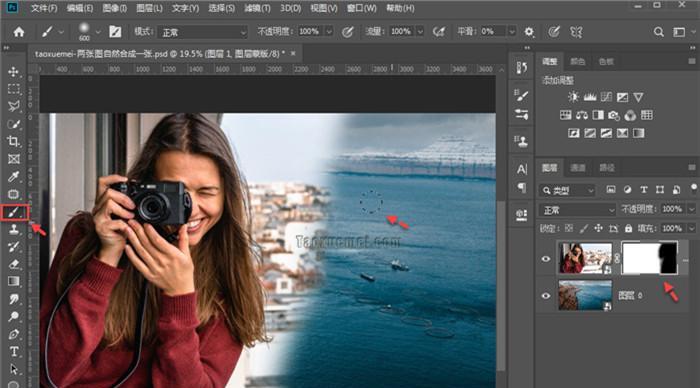The image size is (700, 388).
Task: Select the Eraser tool
Action: 13,264
